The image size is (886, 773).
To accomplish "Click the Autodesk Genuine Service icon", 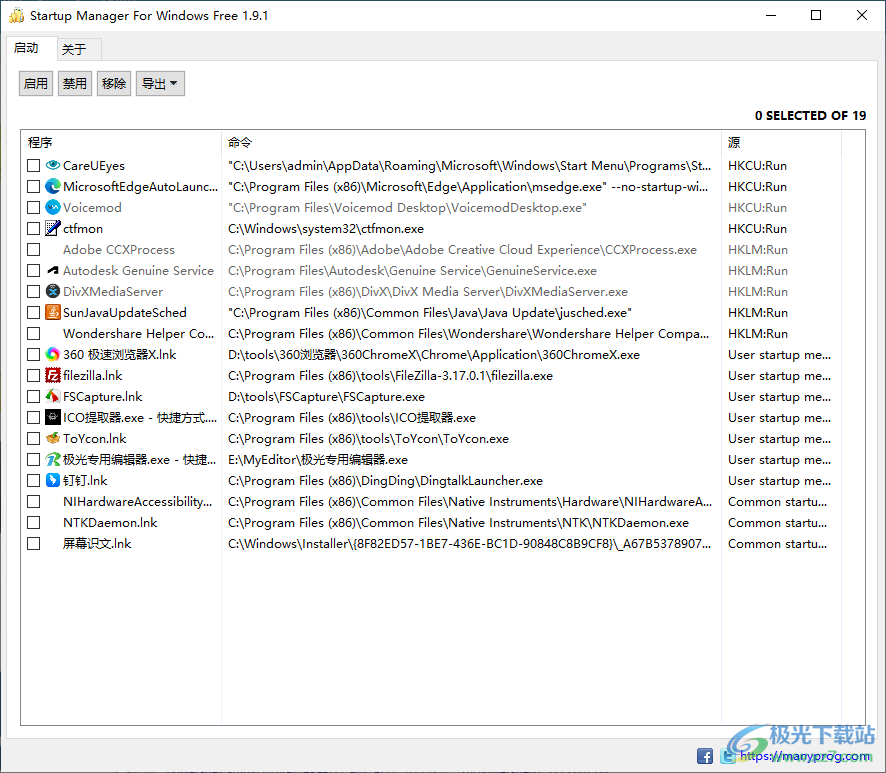I will (x=53, y=271).
